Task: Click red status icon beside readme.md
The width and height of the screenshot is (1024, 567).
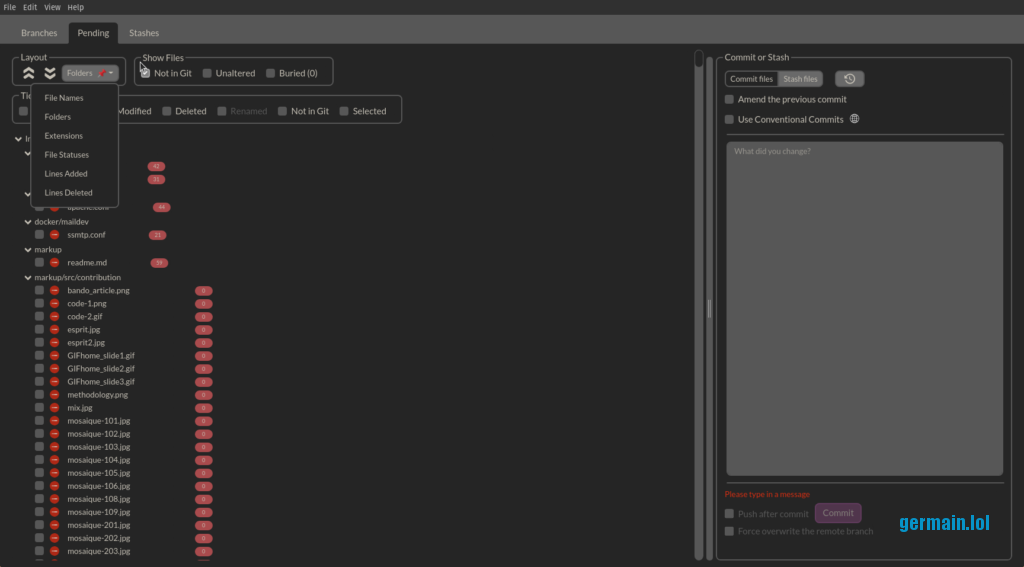Action: pos(55,263)
